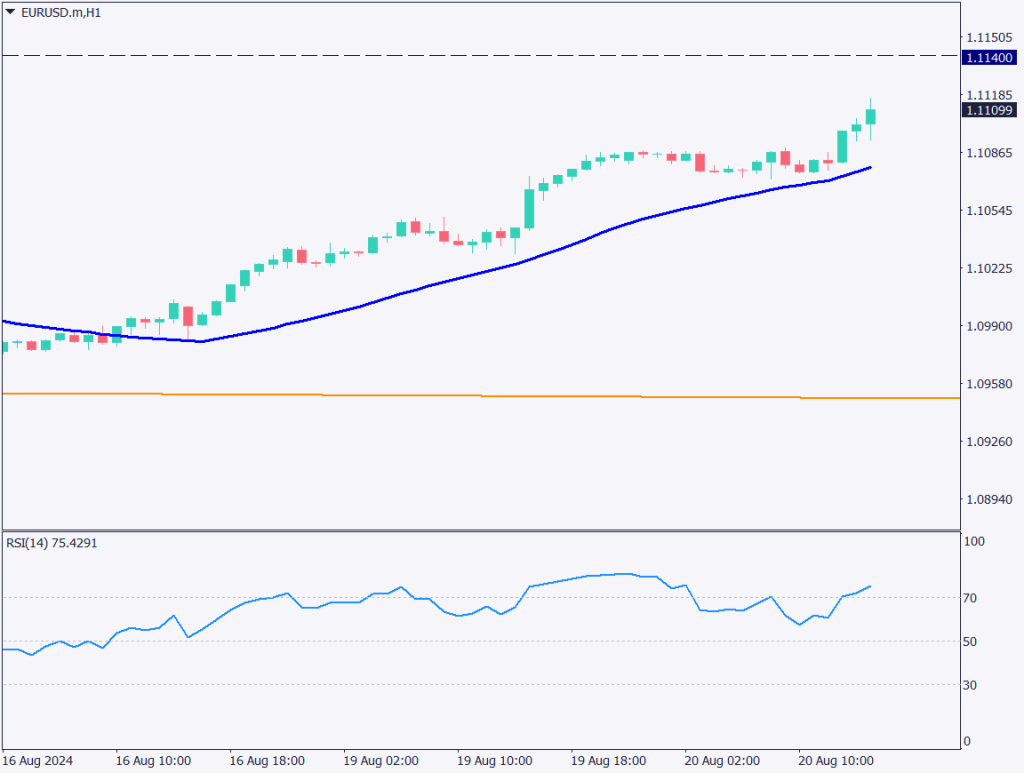This screenshot has height=773, width=1024.
Task: Click the current price tag 1.11099
Action: tap(988, 111)
